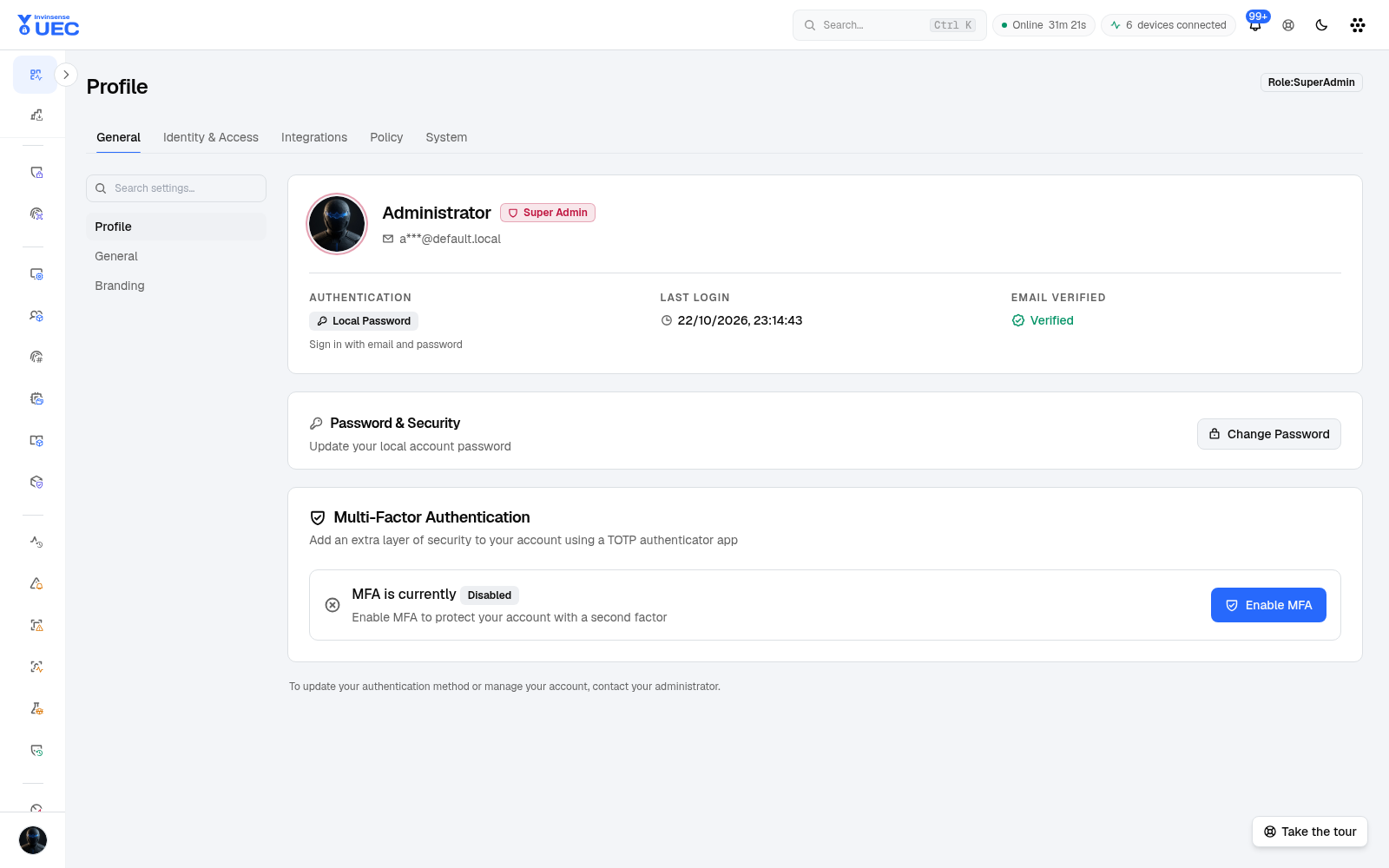
Task: Open the highlighted dashboard activity icon in sidebar
Action: (x=36, y=75)
